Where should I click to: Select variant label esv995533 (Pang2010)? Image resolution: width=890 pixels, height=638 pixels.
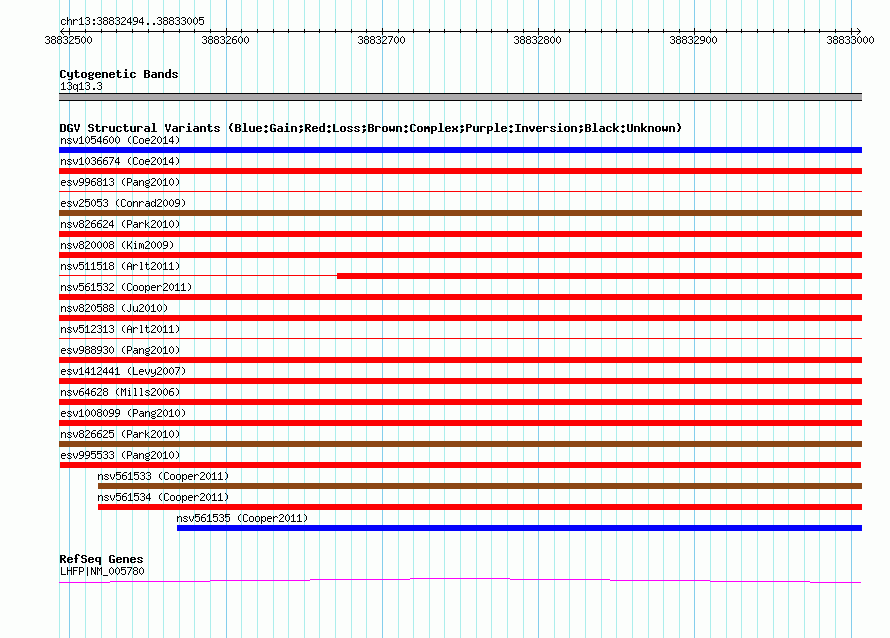pos(120,455)
